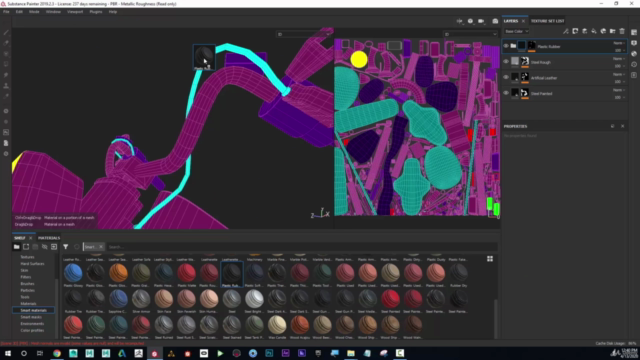Click the Add smart material icon
This screenshot has height=360, width=640.
click(x=603, y=31)
